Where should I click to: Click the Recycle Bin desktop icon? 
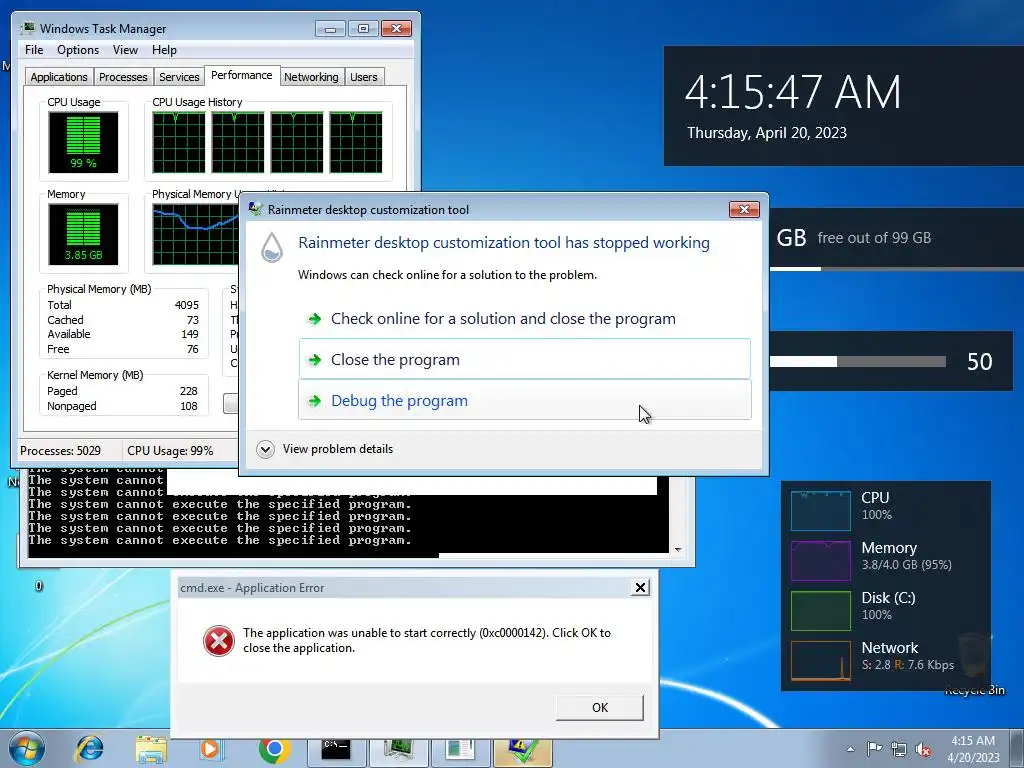(x=974, y=663)
